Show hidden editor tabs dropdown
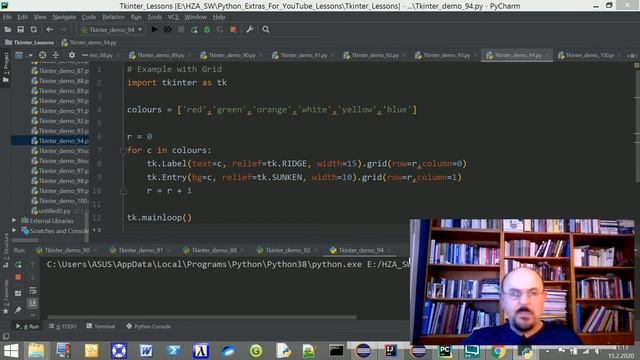640x360 pixels. coord(631,56)
